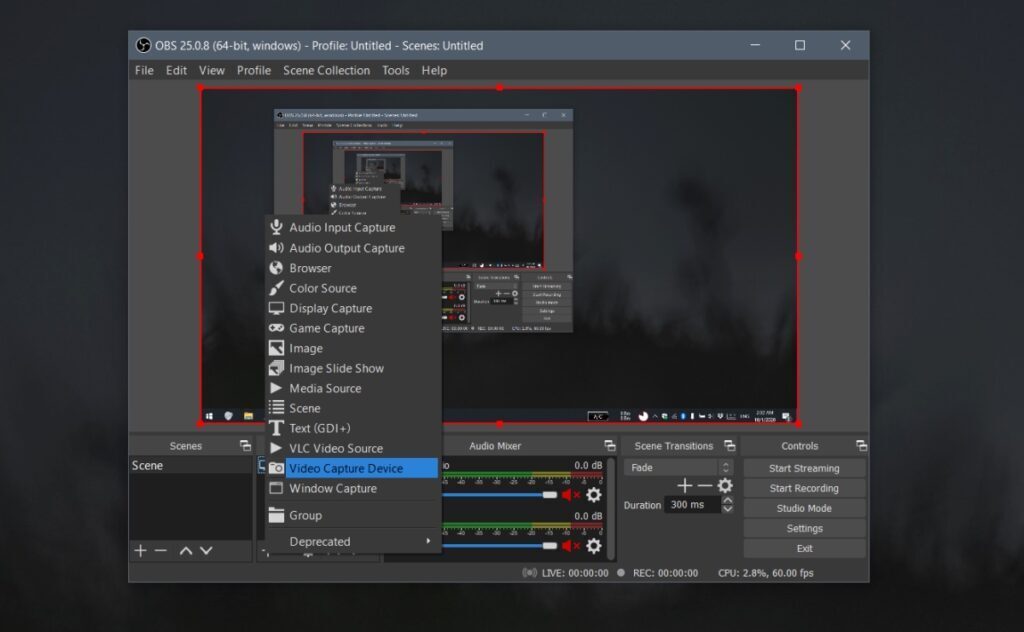
Task: Toggle Studio Mode
Action: coord(803,508)
